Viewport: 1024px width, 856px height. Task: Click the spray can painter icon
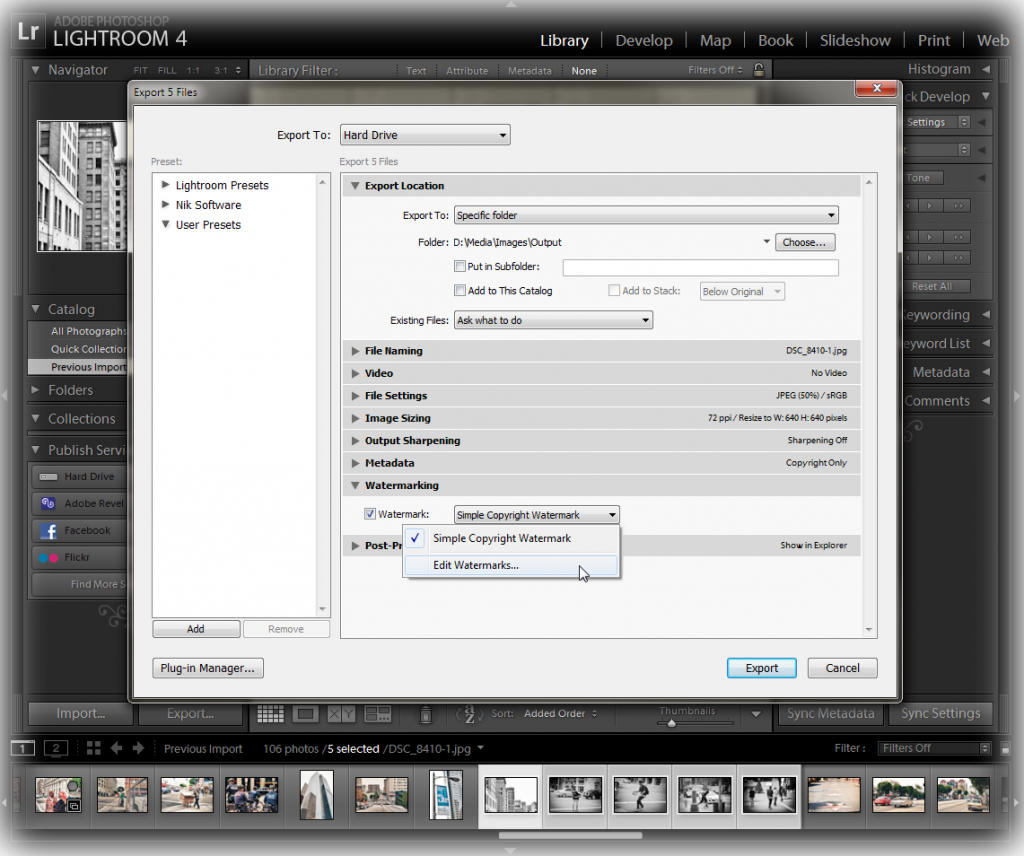[425, 714]
